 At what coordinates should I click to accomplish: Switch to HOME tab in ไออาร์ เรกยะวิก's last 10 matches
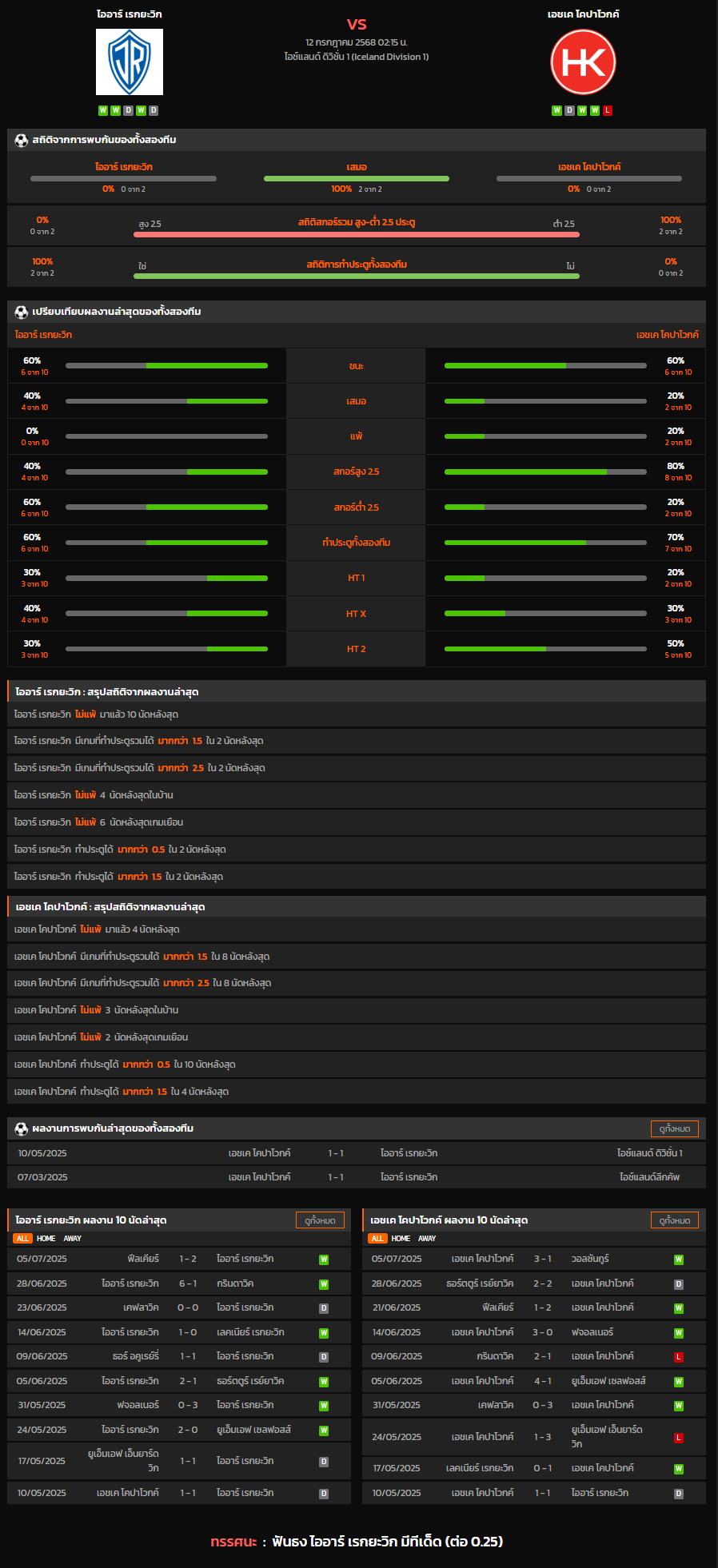[46, 1239]
